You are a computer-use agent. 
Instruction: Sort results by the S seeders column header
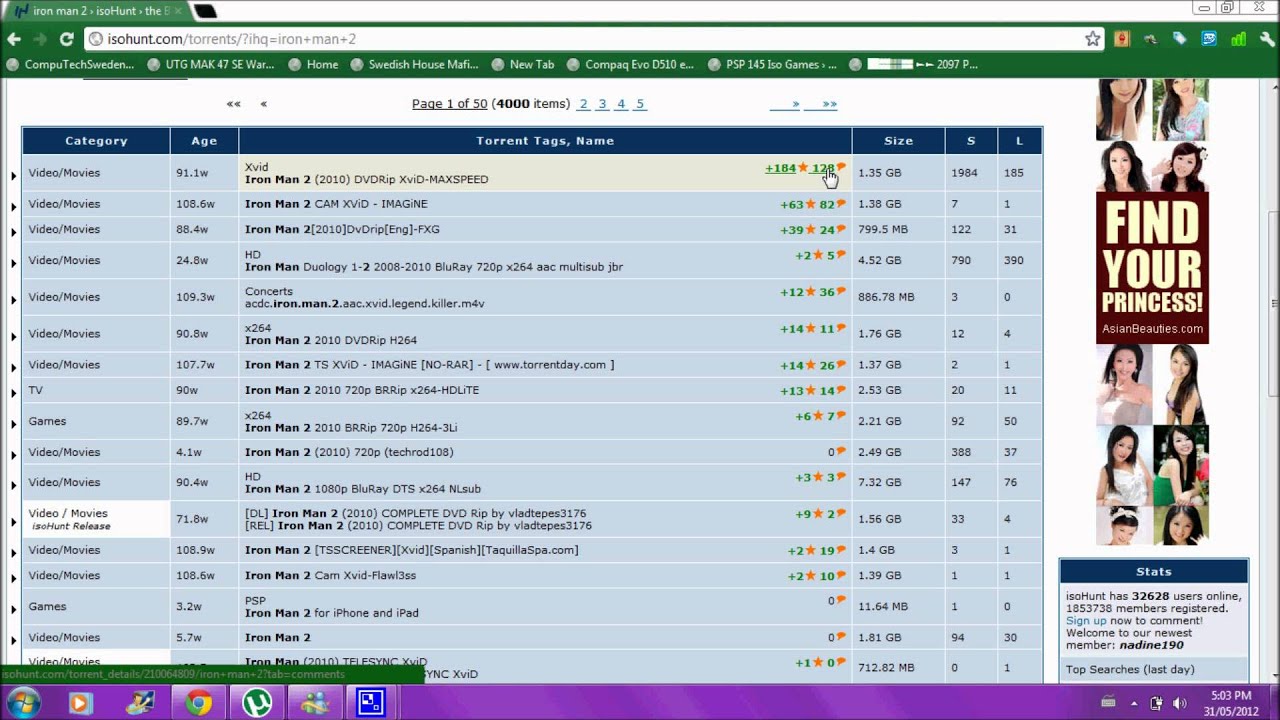click(x=971, y=141)
